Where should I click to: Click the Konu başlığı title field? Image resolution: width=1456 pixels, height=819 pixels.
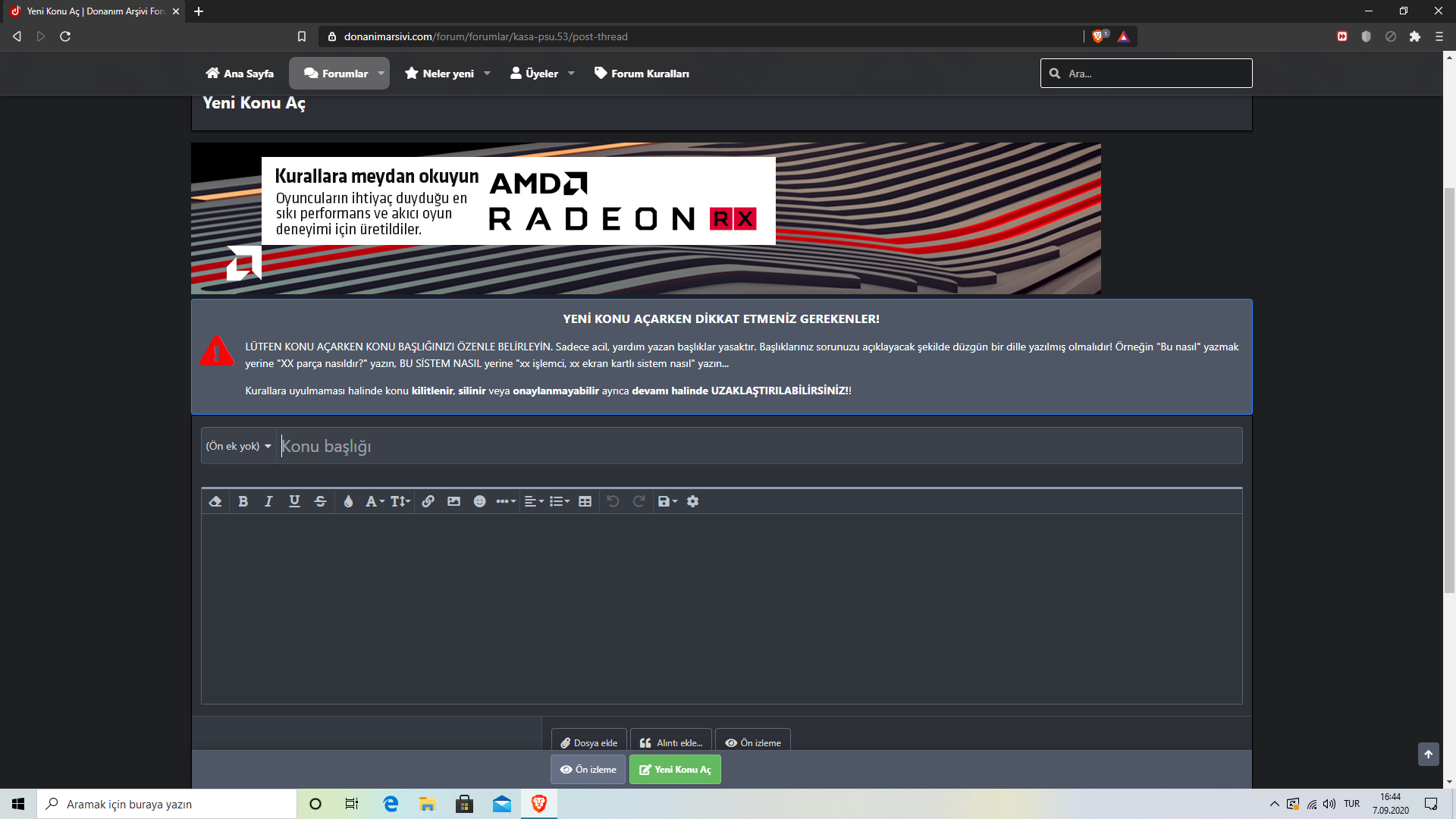click(758, 446)
